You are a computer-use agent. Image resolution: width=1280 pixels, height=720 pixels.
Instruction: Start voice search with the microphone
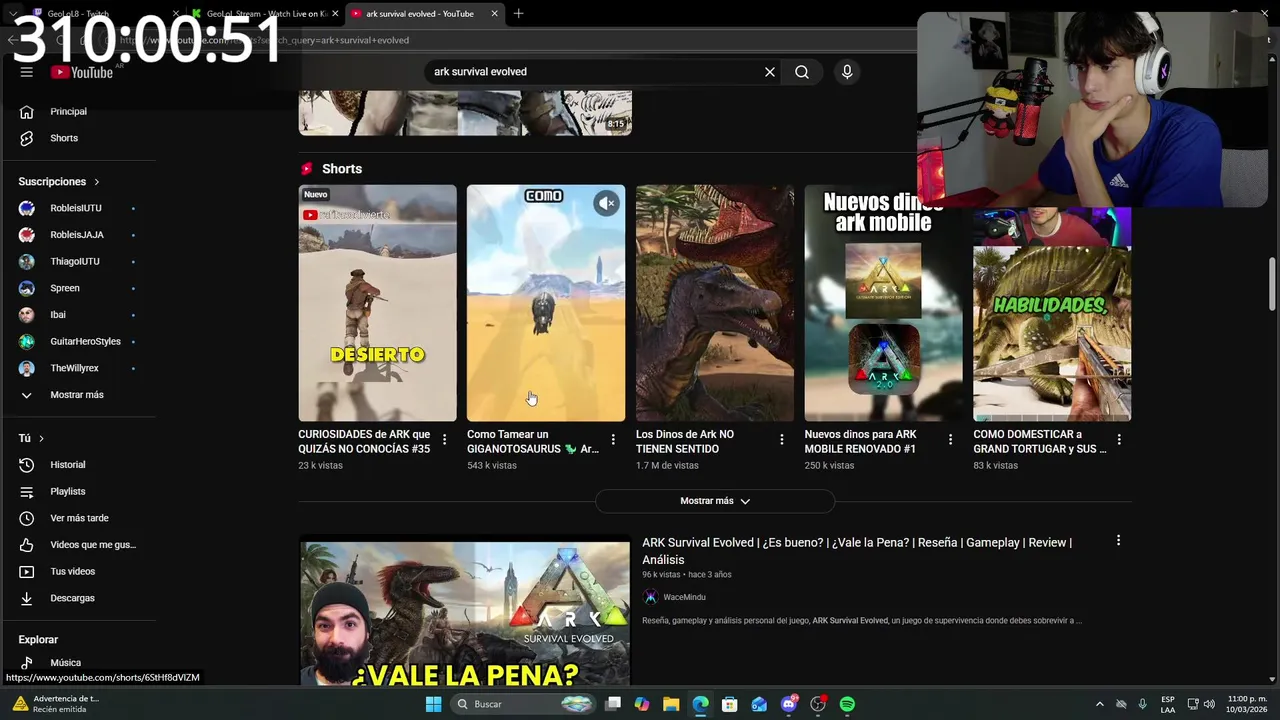click(847, 72)
